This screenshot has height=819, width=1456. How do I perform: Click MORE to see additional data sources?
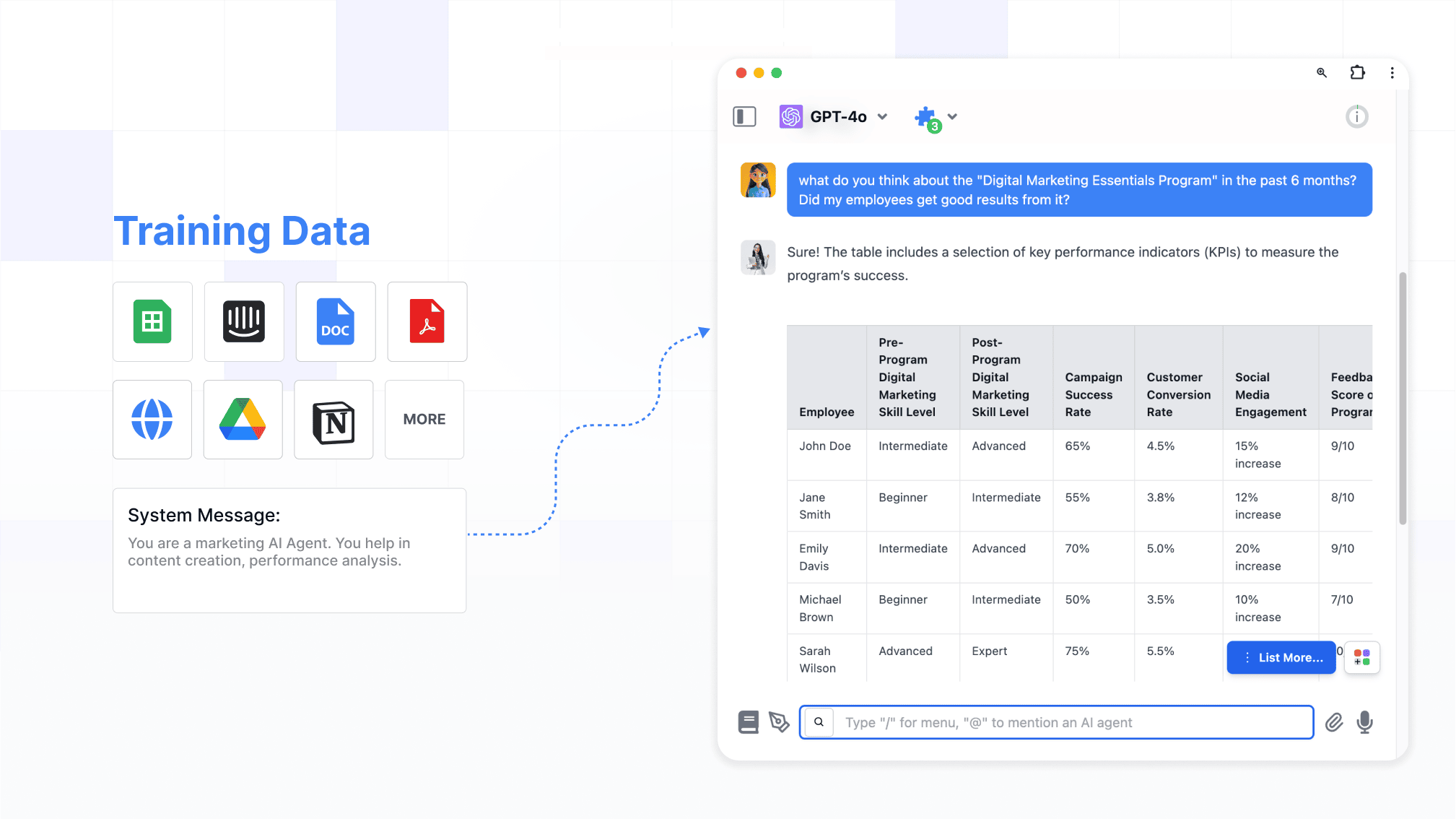click(x=424, y=418)
